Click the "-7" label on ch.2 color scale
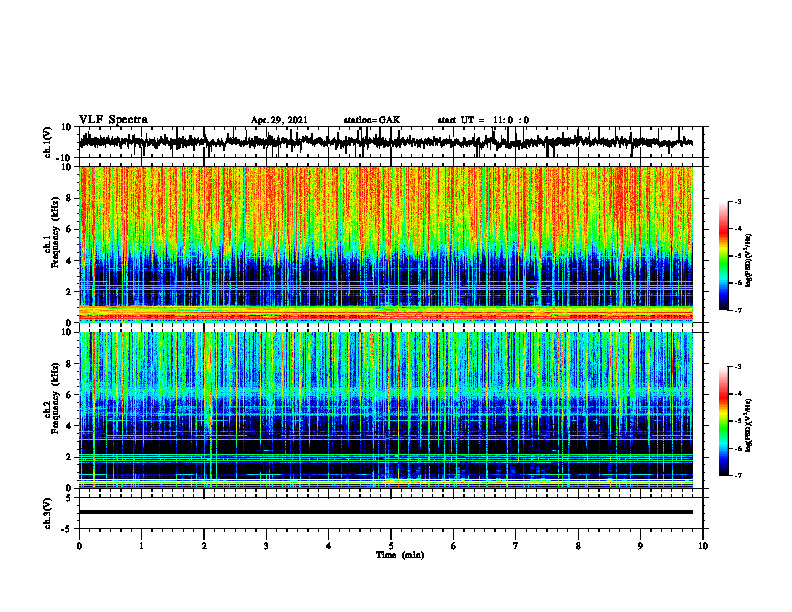792x612 pixels. (x=738, y=475)
